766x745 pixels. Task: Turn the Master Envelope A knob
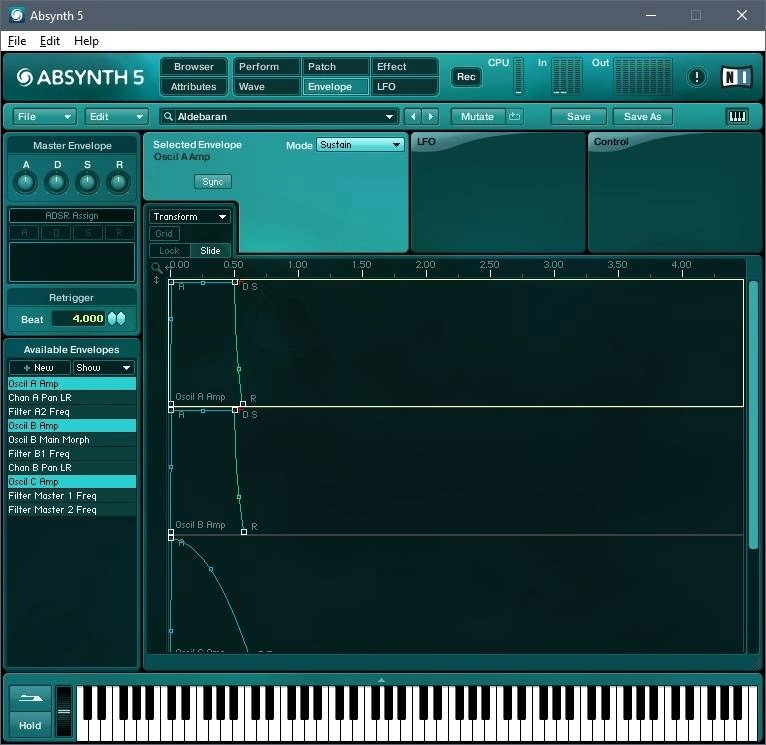[x=25, y=183]
